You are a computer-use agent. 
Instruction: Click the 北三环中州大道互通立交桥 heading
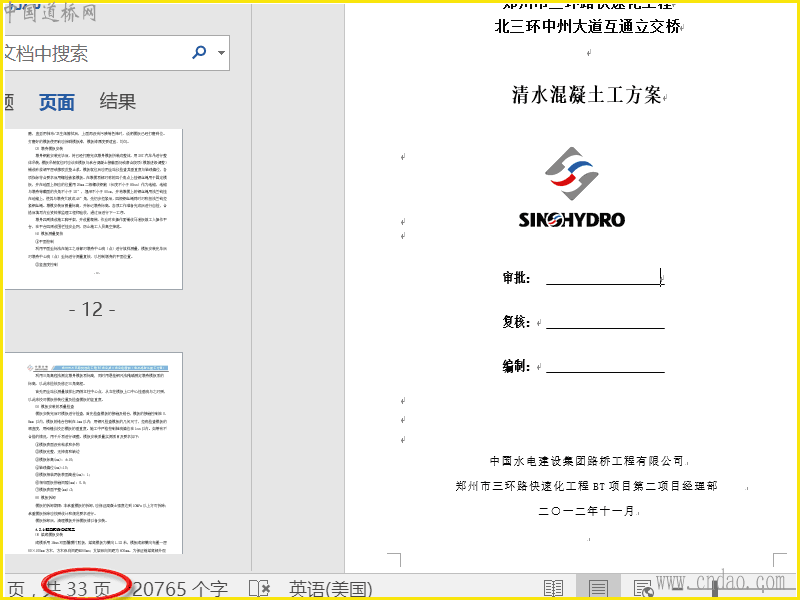click(587, 26)
